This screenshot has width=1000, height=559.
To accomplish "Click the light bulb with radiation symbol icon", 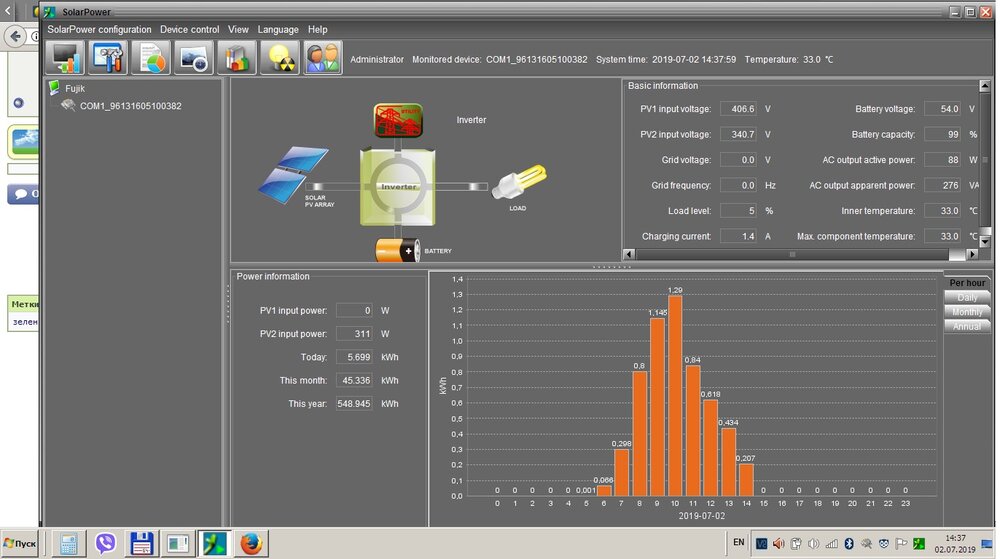I will tap(280, 58).
